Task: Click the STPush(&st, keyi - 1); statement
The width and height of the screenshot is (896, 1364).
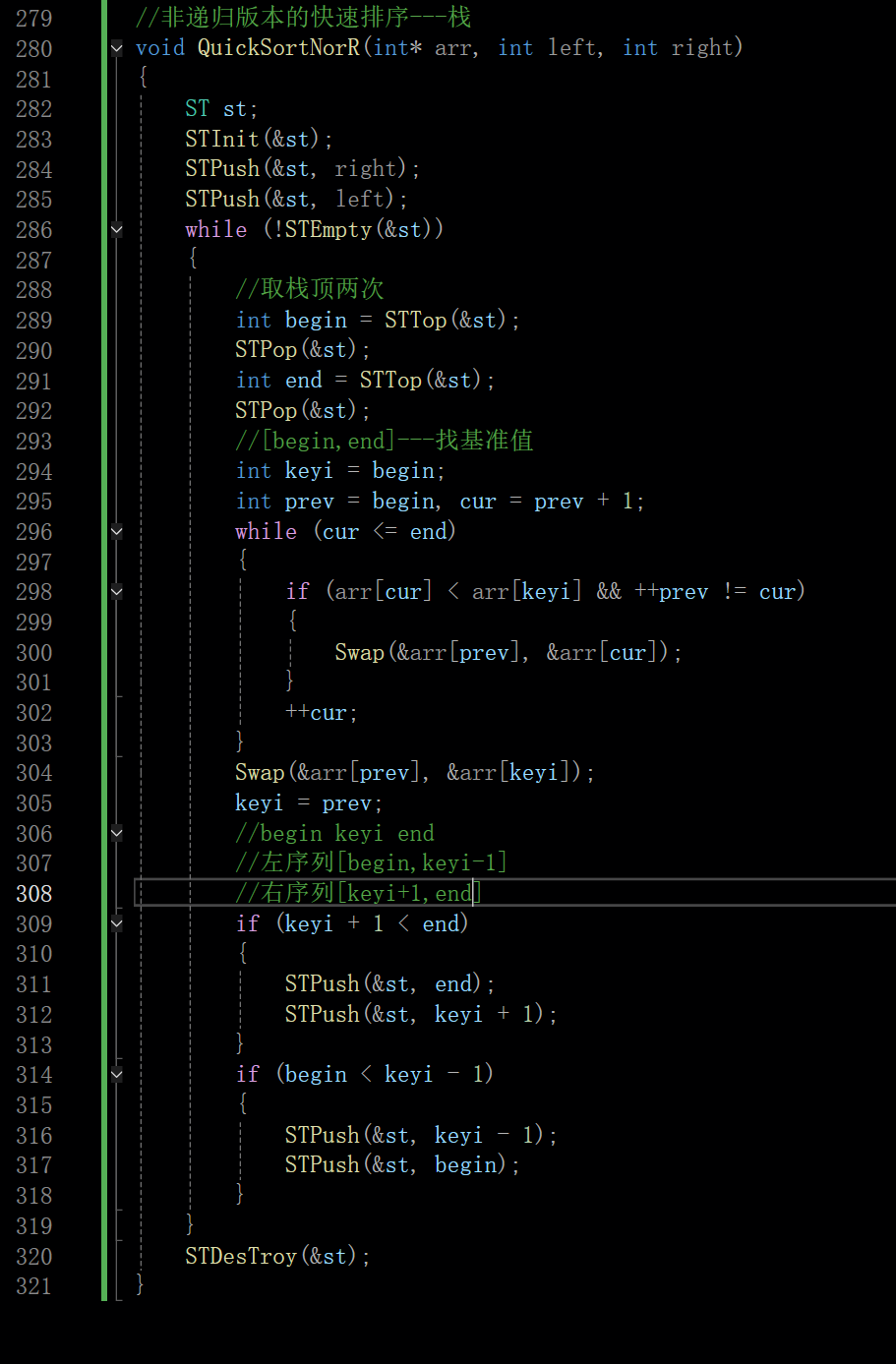Action: click(422, 1136)
